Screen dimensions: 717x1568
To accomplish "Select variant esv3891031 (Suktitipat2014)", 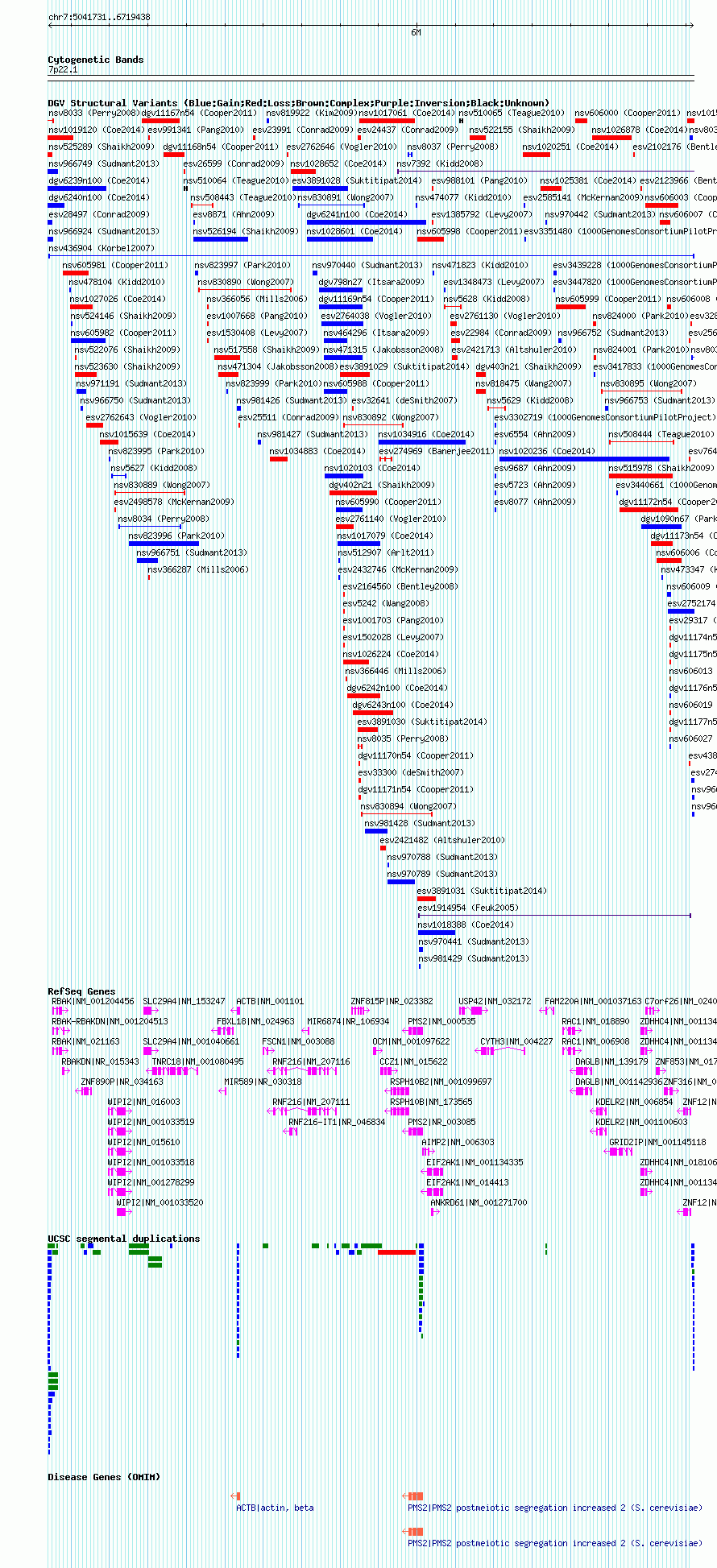I will 482,891.
